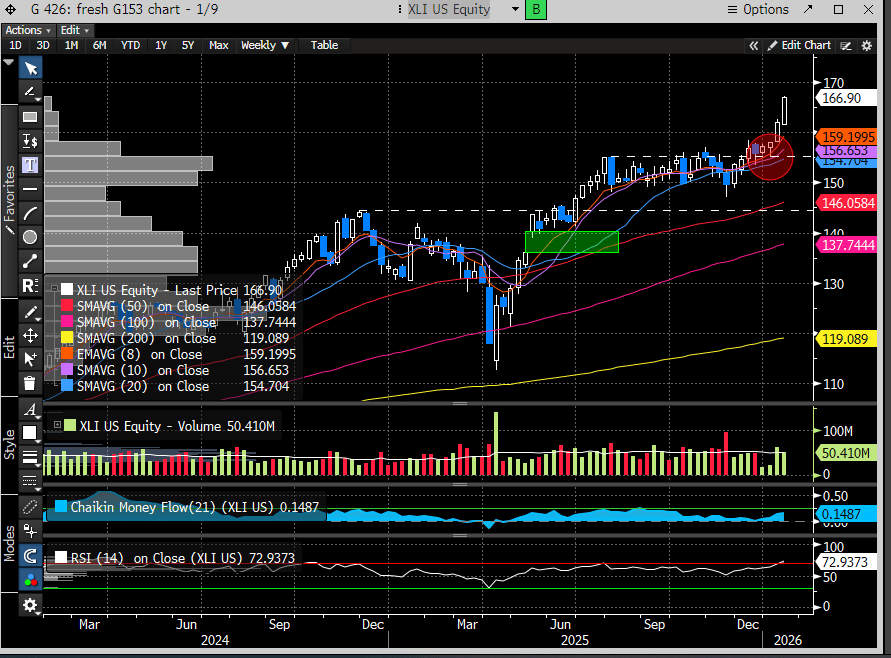Screen dimensions: 891x658
Task: Select the price measure dollar tool
Action: 30,141
